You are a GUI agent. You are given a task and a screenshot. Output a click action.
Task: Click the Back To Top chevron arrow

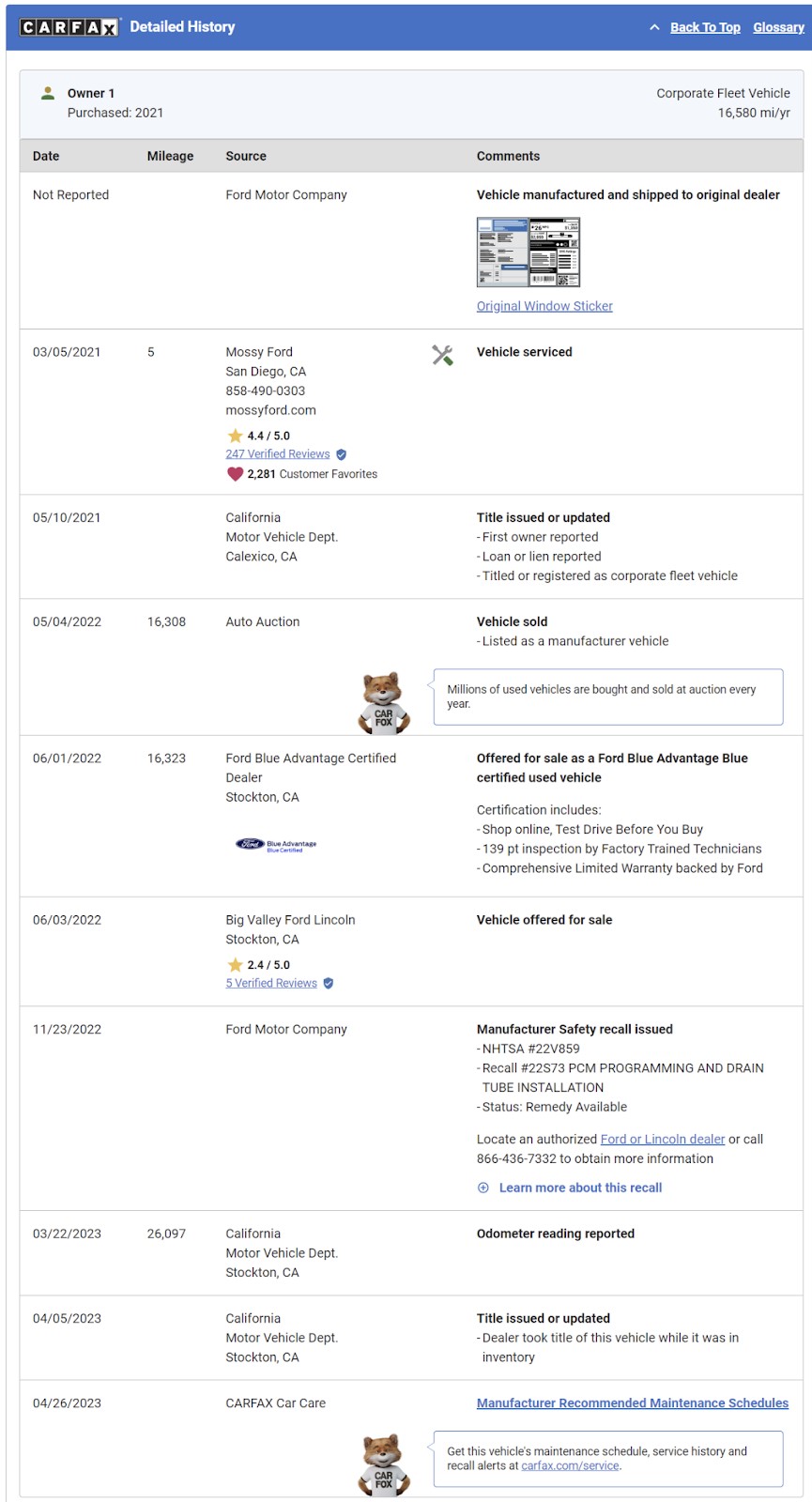pyautogui.click(x=654, y=28)
